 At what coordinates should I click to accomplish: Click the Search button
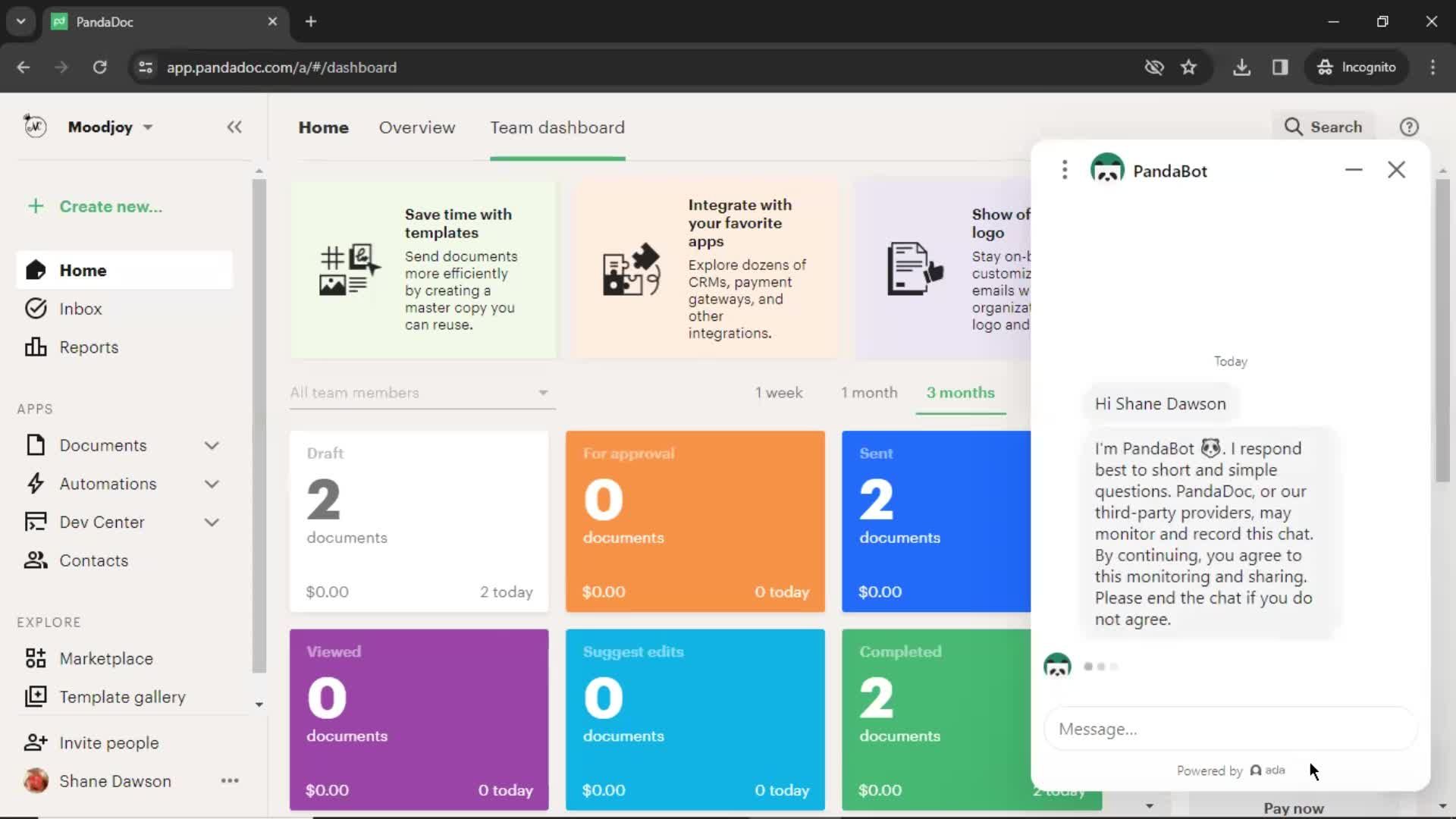pos(1323,127)
